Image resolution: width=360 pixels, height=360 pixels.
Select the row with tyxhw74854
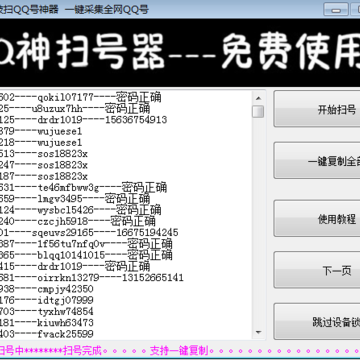coord(47,311)
